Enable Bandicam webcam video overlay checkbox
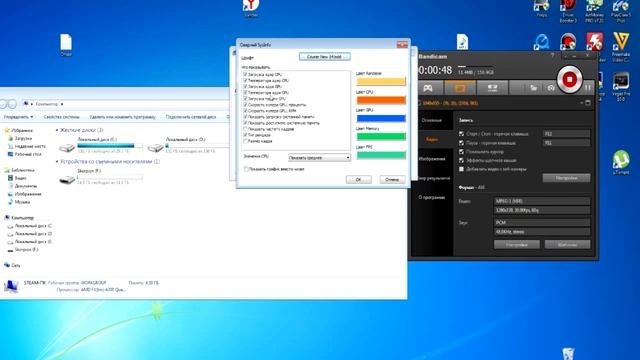This screenshot has width=640, height=360. pos(461,169)
